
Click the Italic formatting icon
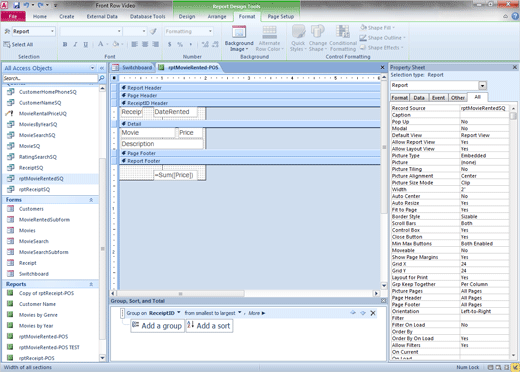(x=75, y=44)
